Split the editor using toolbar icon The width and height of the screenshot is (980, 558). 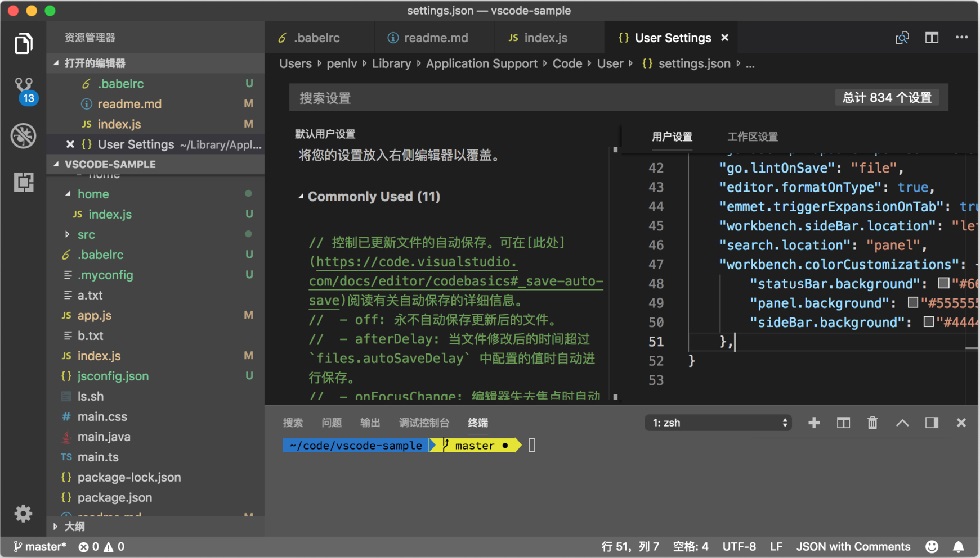click(x=931, y=38)
